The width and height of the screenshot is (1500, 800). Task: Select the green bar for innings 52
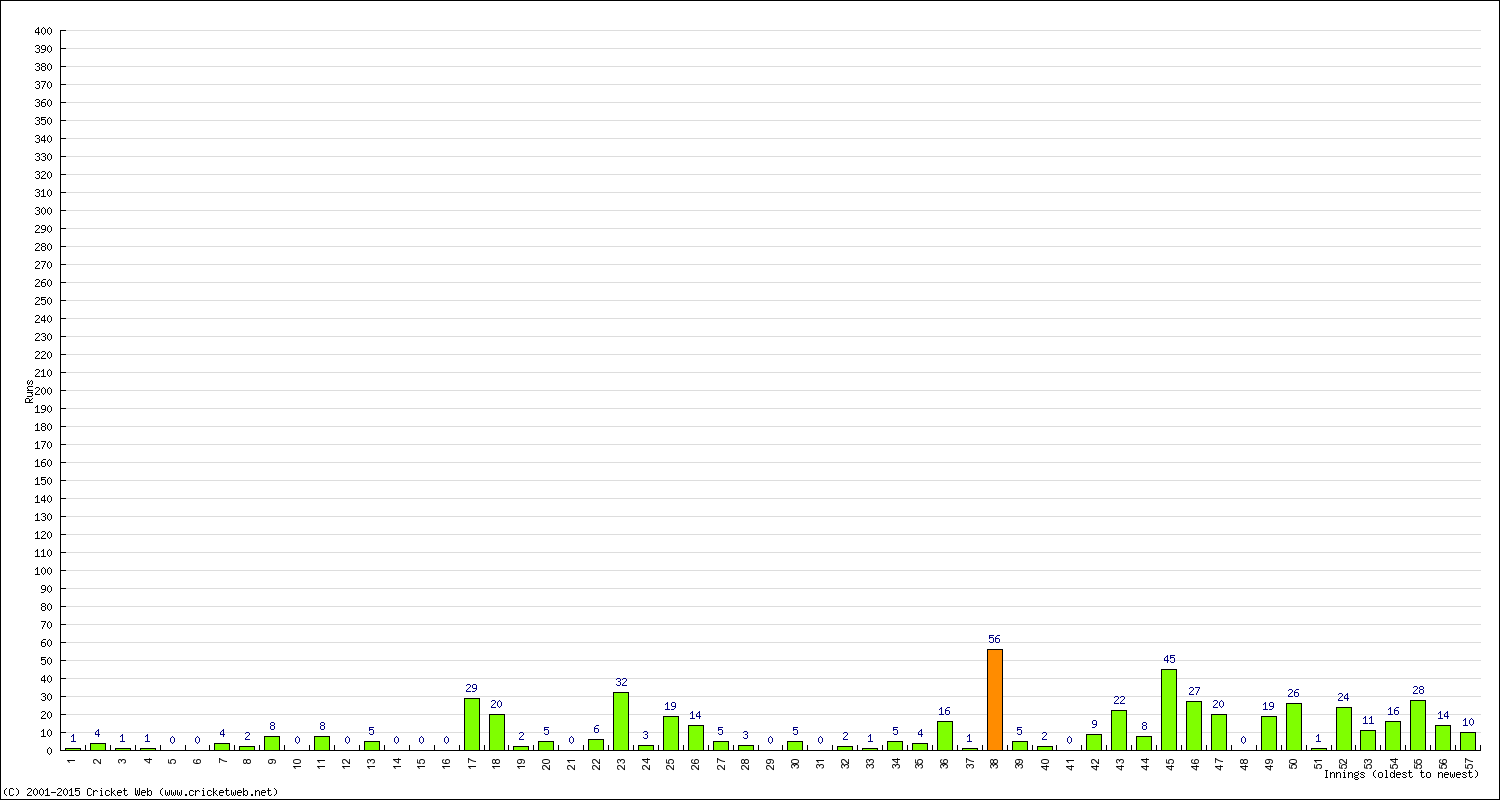1343,728
